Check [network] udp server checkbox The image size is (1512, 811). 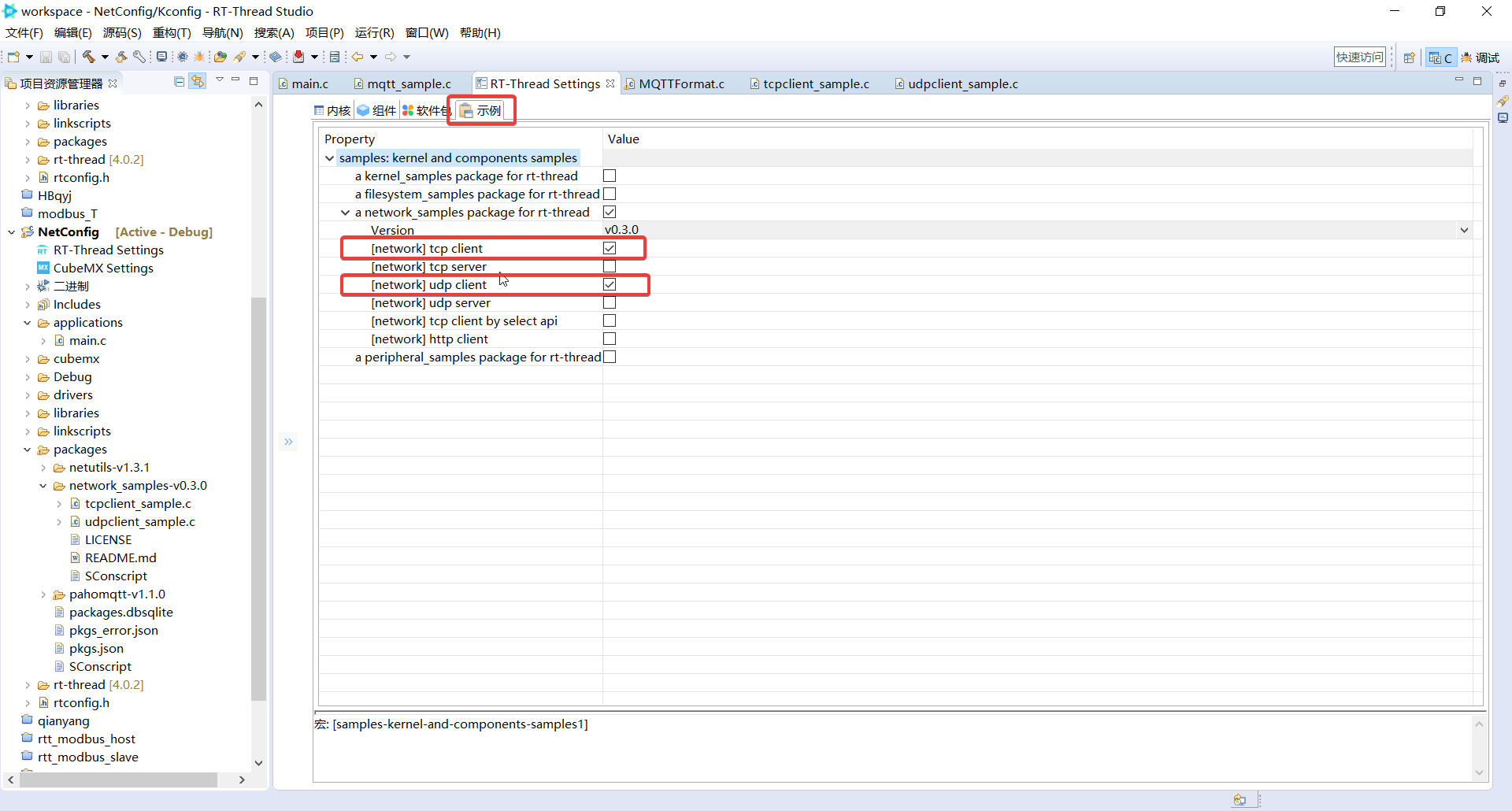click(610, 302)
